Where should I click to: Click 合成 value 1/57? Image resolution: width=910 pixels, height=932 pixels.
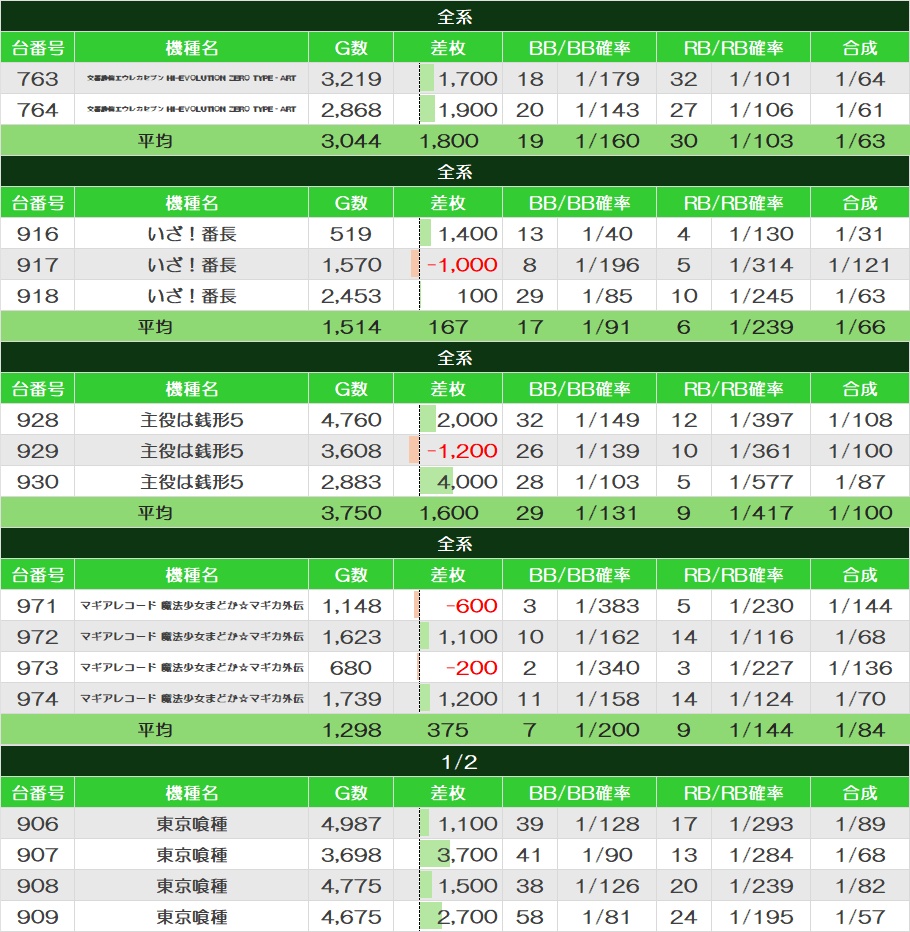(860, 917)
